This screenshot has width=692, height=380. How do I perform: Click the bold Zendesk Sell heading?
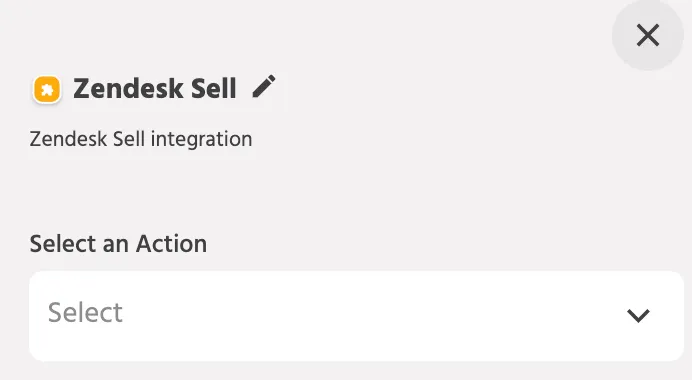pyautogui.click(x=155, y=88)
